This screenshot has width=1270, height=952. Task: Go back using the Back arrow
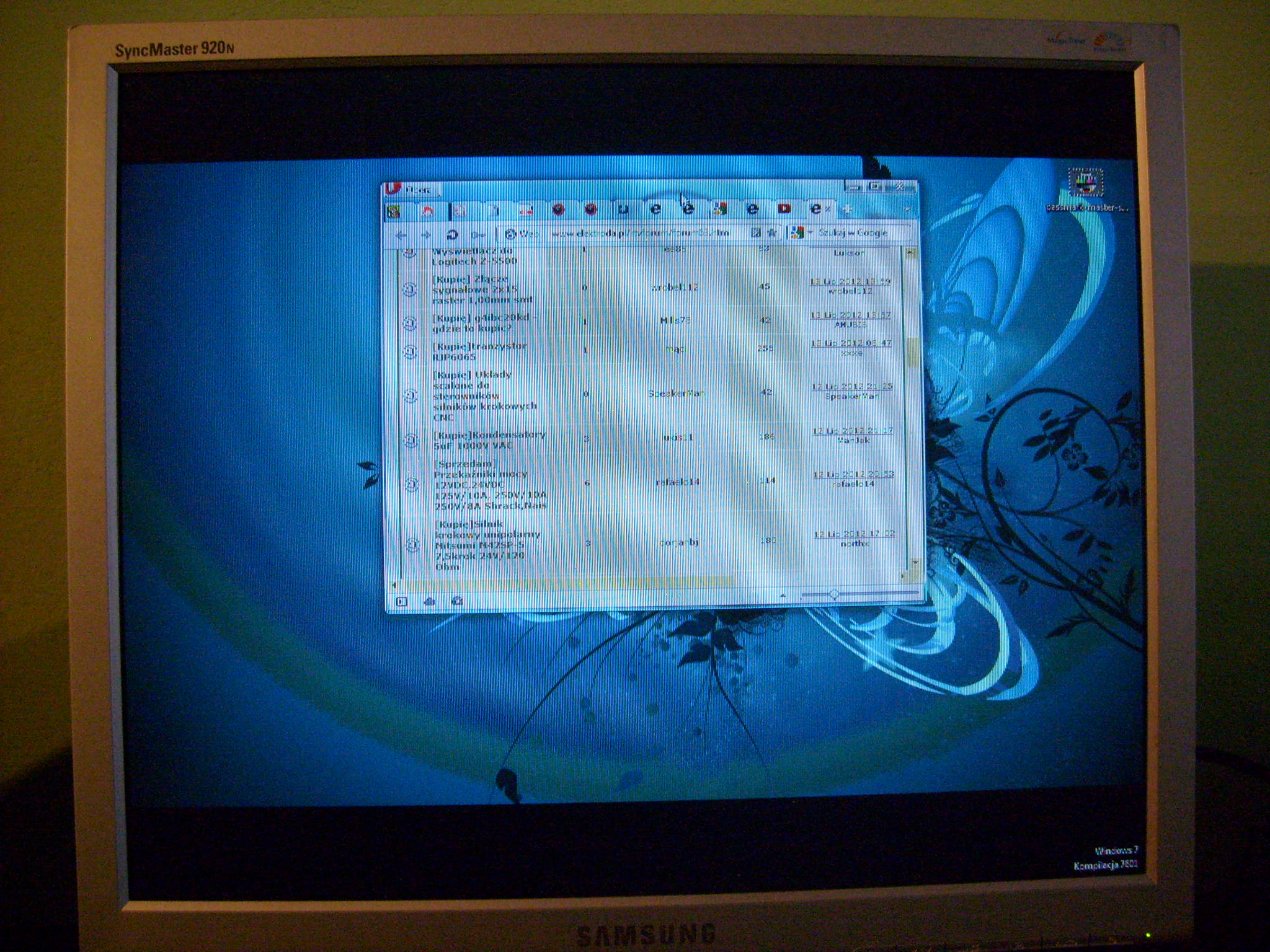tap(401, 236)
